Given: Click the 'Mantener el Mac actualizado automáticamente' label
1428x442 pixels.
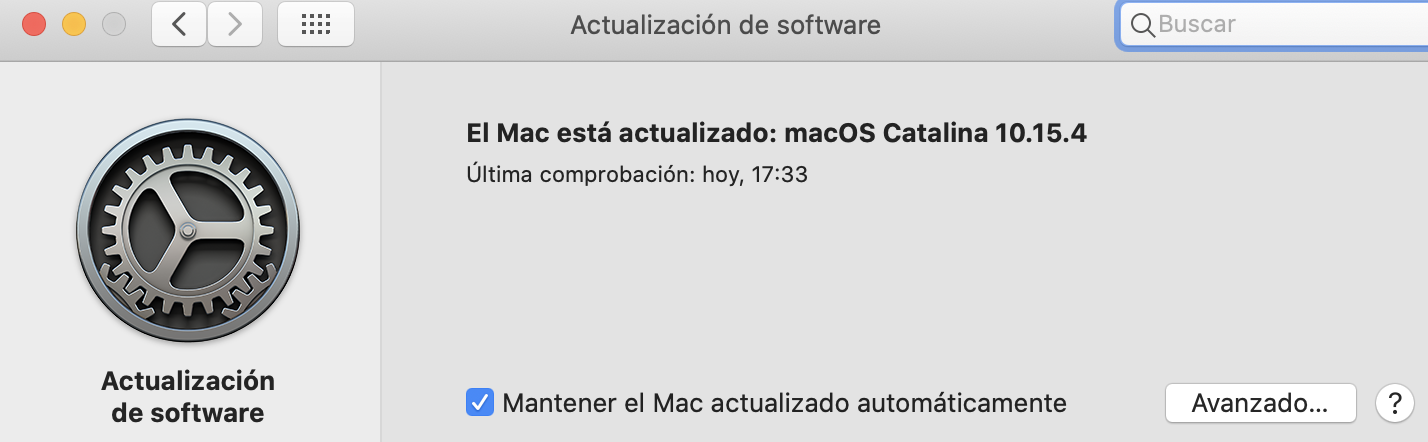Looking at the screenshot, I should tap(785, 403).
